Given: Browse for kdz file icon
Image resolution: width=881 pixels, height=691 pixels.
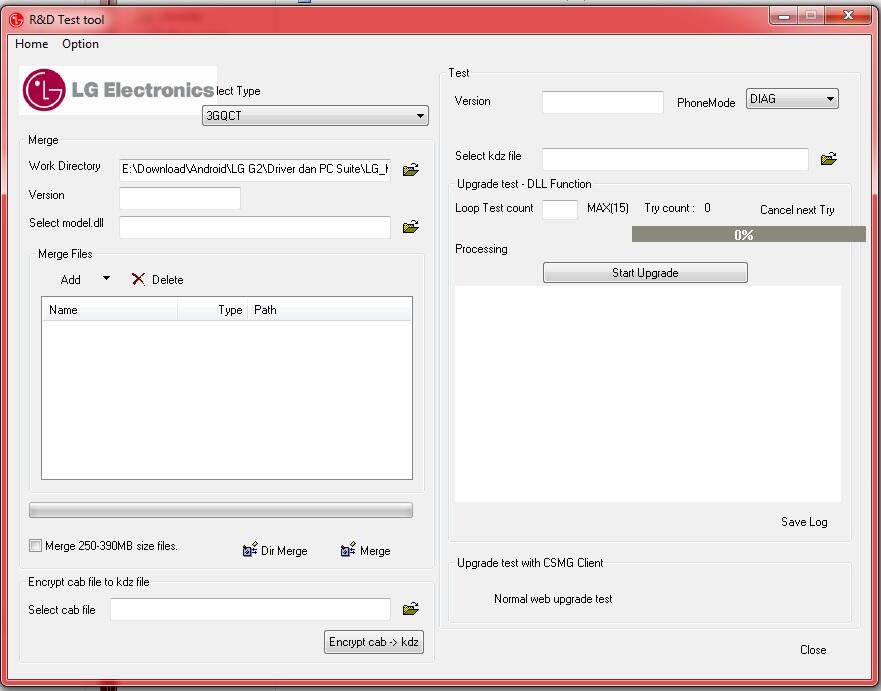Looking at the screenshot, I should [829, 158].
